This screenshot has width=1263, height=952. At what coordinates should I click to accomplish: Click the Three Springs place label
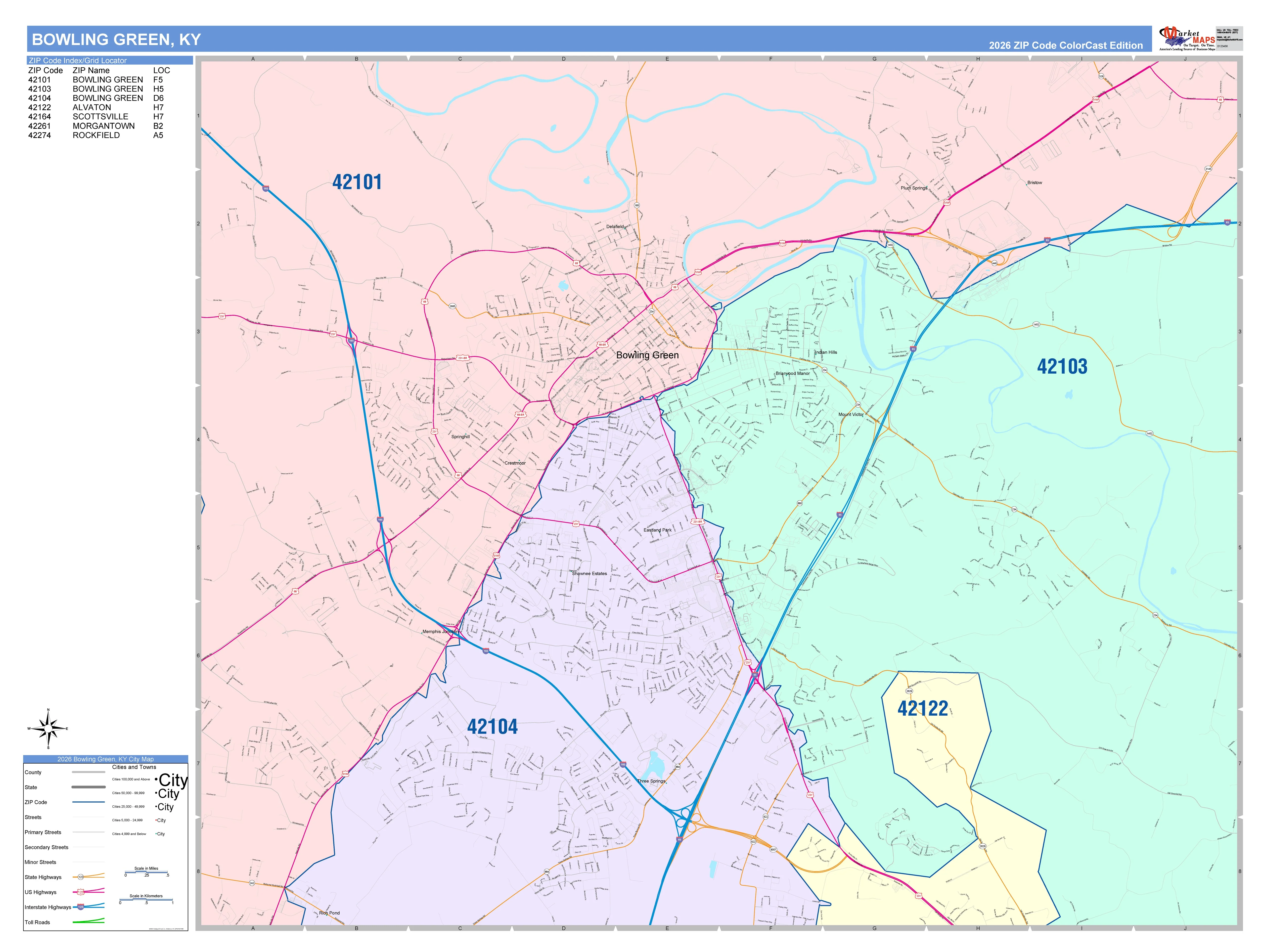tap(651, 781)
